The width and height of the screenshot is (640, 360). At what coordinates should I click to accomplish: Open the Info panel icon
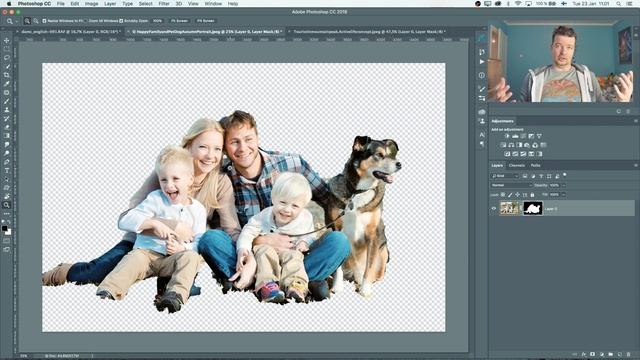click(482, 75)
